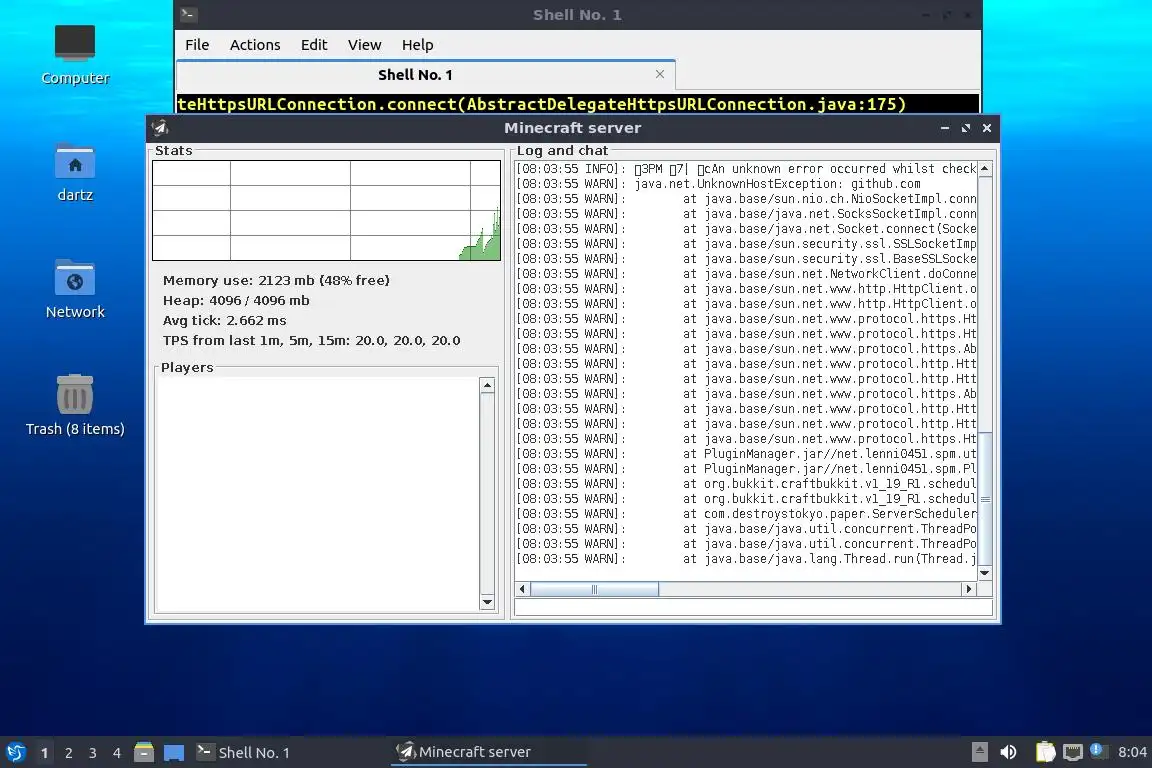Viewport: 1152px width, 768px height.
Task: Open the Network desktop icon
Action: [75, 289]
